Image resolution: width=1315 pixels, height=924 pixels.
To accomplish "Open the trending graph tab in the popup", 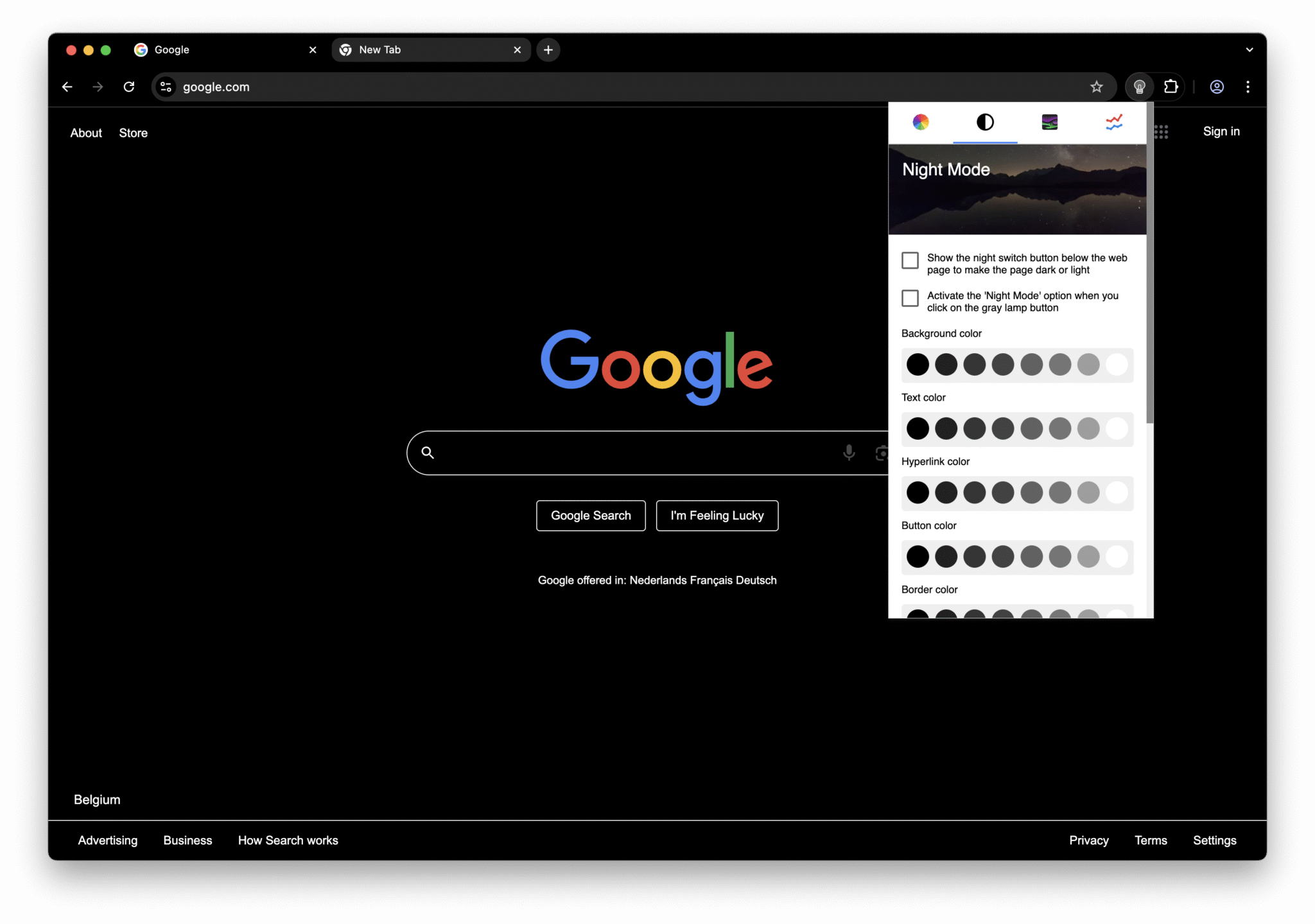I will [1114, 122].
